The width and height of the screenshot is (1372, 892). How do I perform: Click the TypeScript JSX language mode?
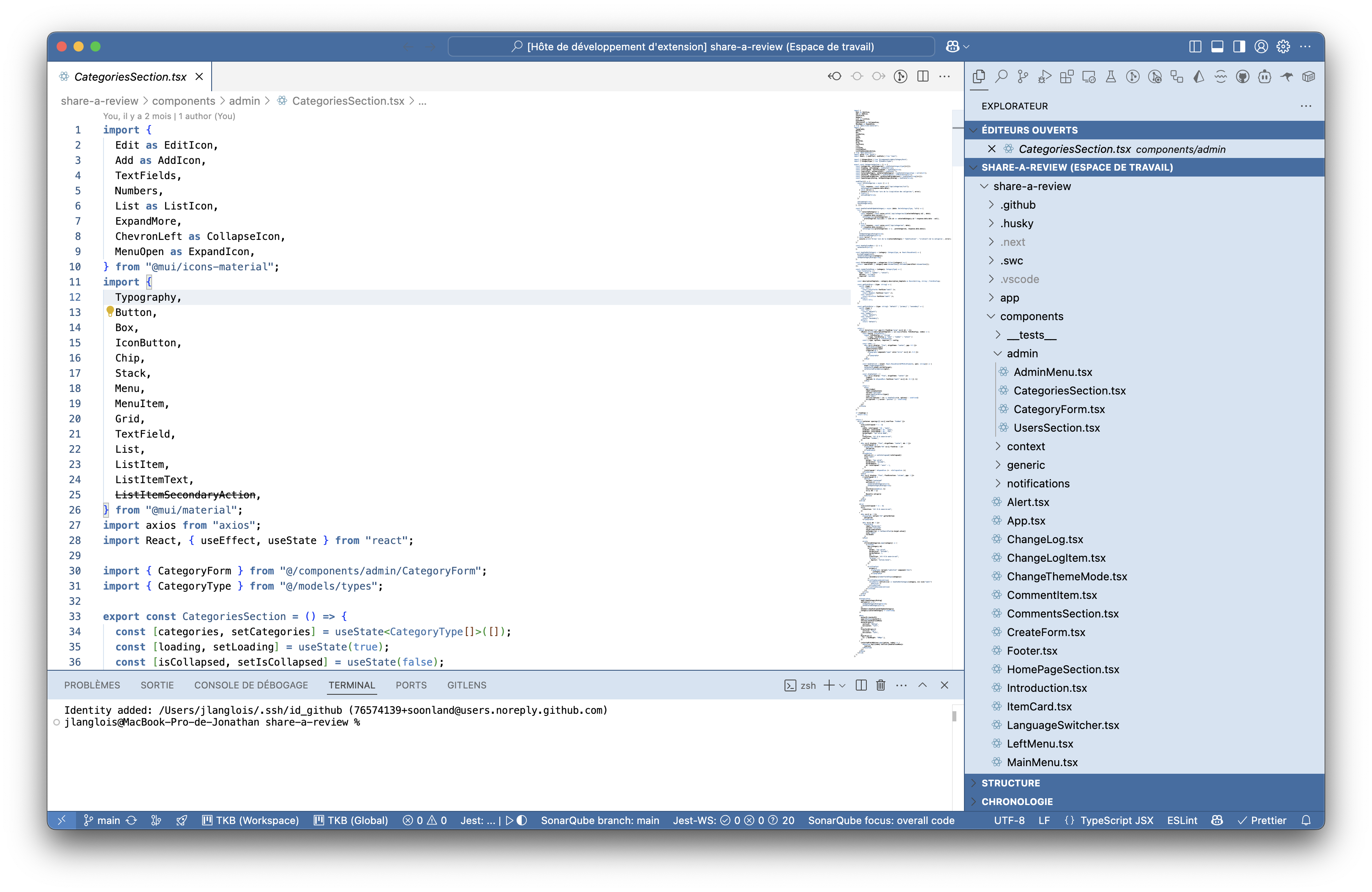(x=1116, y=821)
